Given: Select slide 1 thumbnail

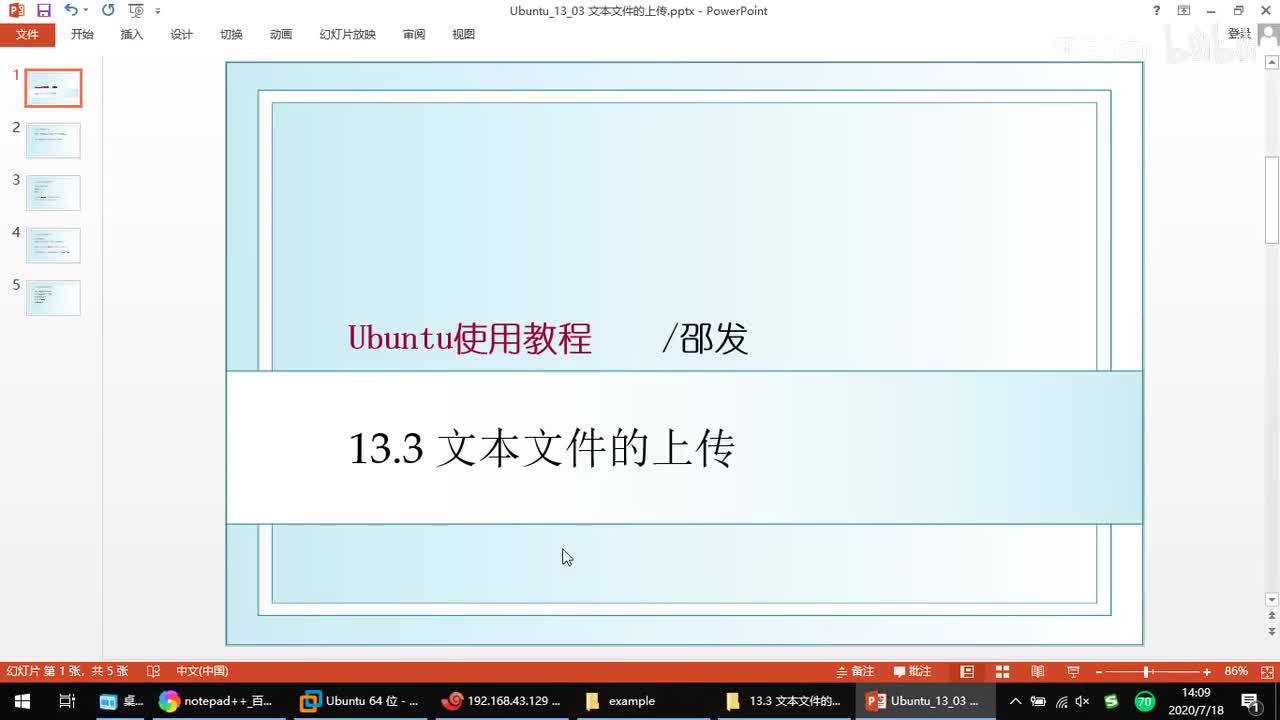Looking at the screenshot, I should point(53,88).
